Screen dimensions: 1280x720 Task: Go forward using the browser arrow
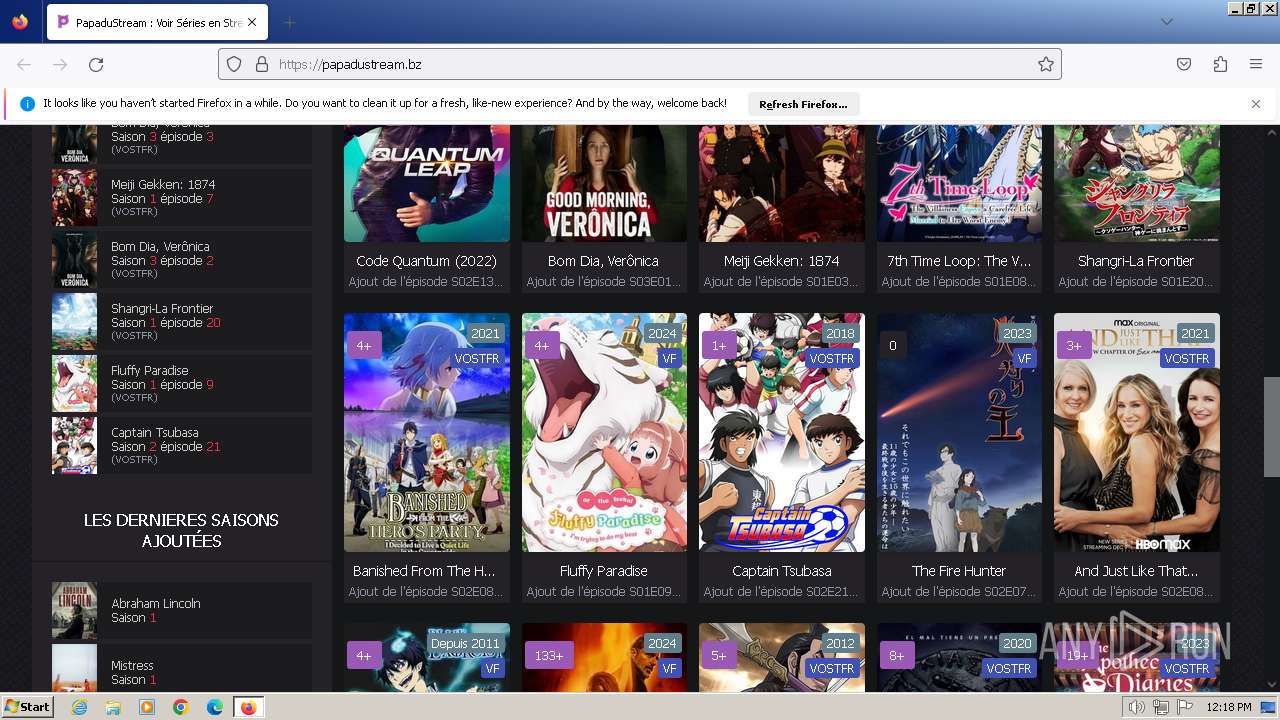(x=60, y=64)
